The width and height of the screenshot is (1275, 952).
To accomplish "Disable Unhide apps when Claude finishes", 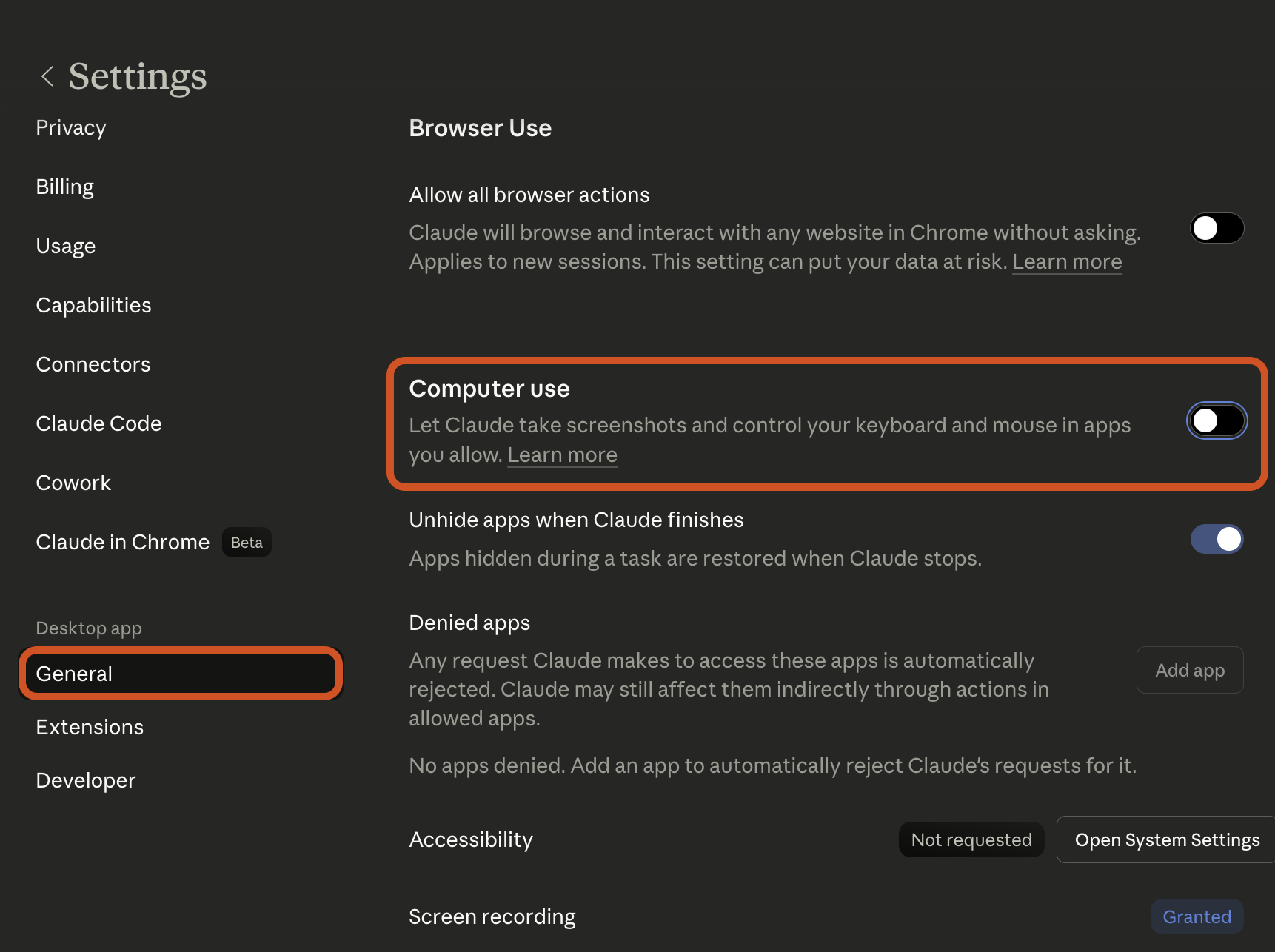I will pyautogui.click(x=1216, y=539).
